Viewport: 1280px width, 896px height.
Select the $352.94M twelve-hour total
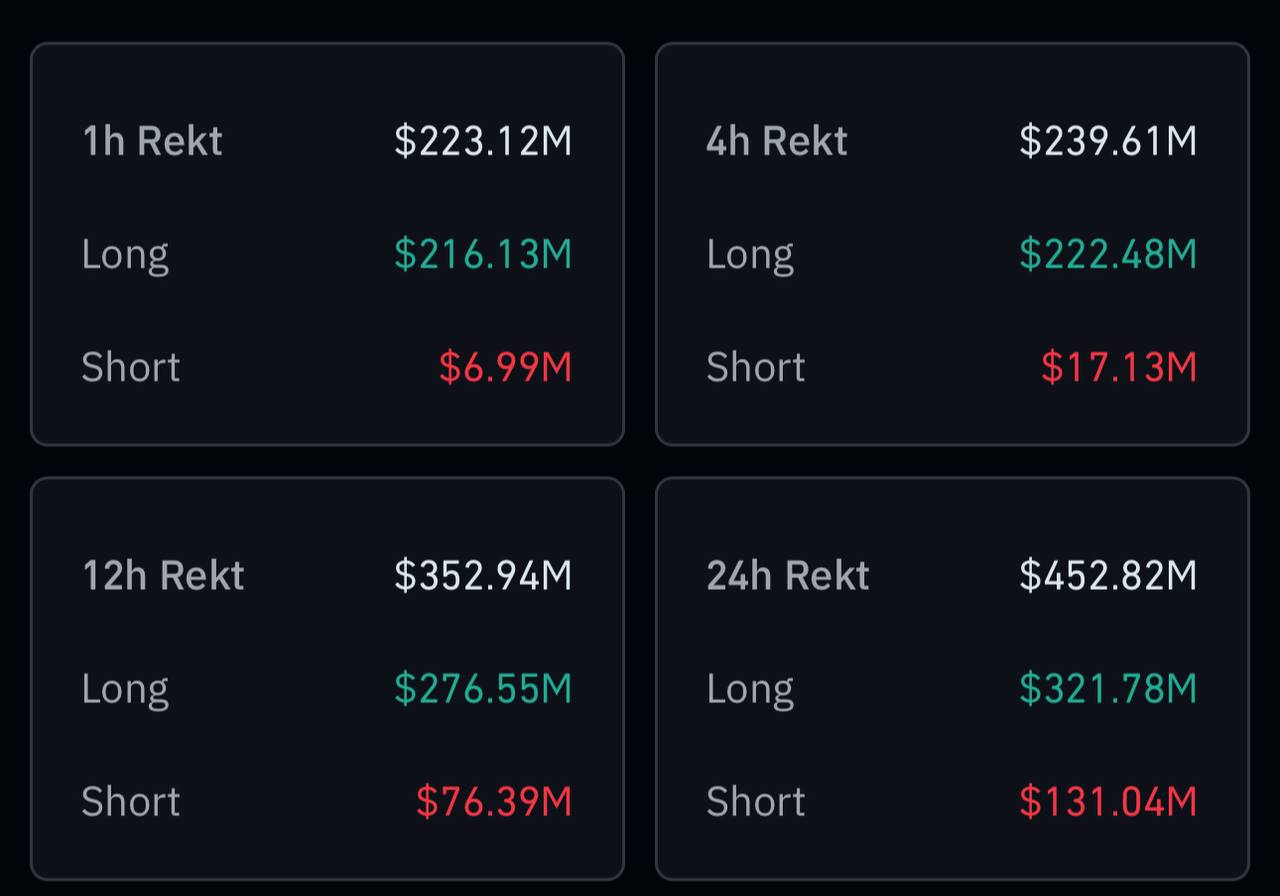pyautogui.click(x=483, y=575)
